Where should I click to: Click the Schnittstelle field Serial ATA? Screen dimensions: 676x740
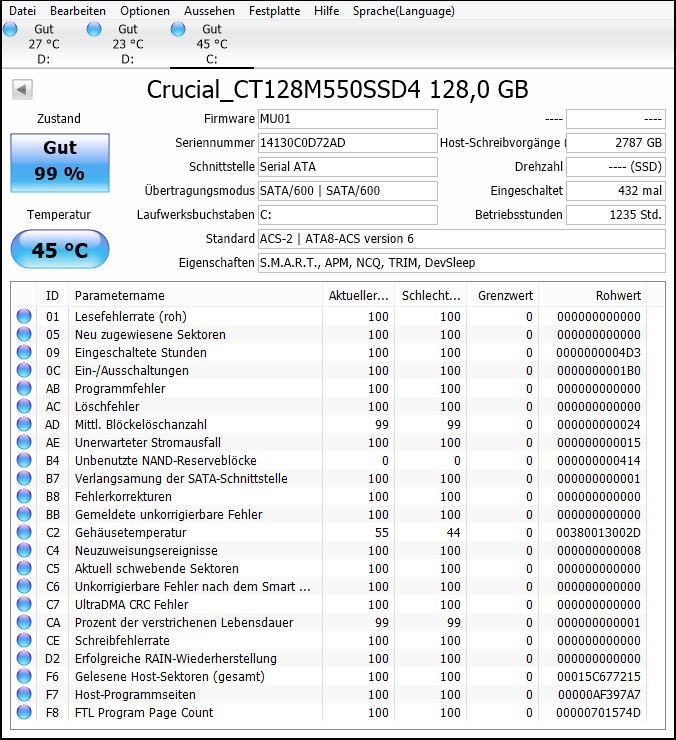click(347, 167)
